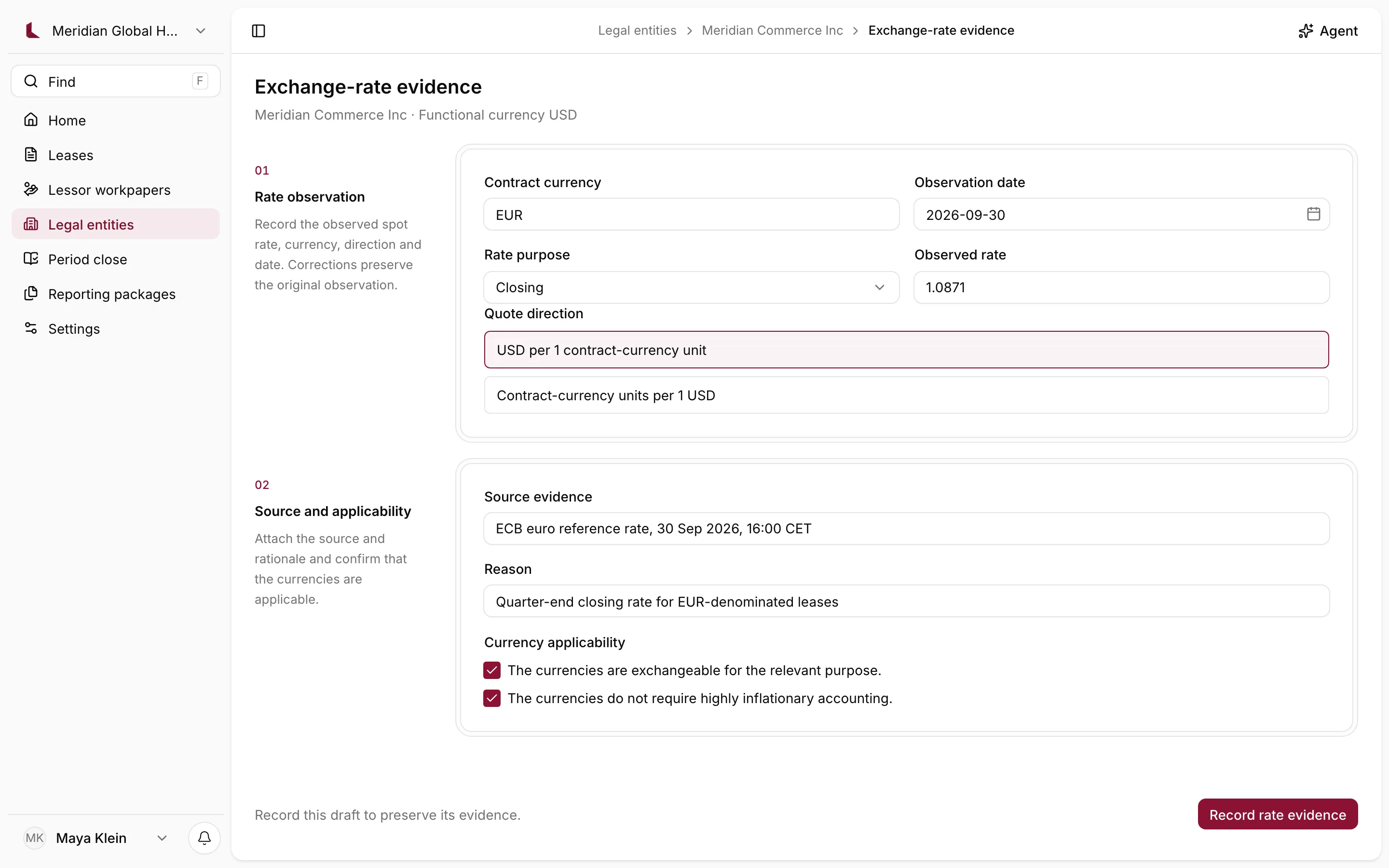Expand the Meridian Global organization switcher chevron
The height and width of the screenshot is (868, 1389).
pos(200,30)
